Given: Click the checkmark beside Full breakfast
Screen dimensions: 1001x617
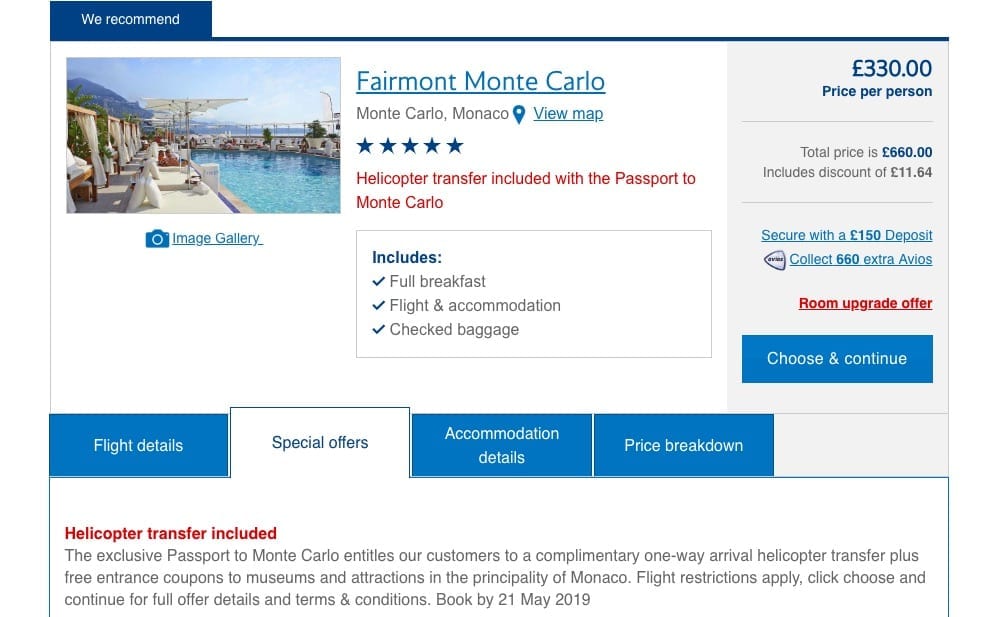Looking at the screenshot, I should [x=378, y=282].
